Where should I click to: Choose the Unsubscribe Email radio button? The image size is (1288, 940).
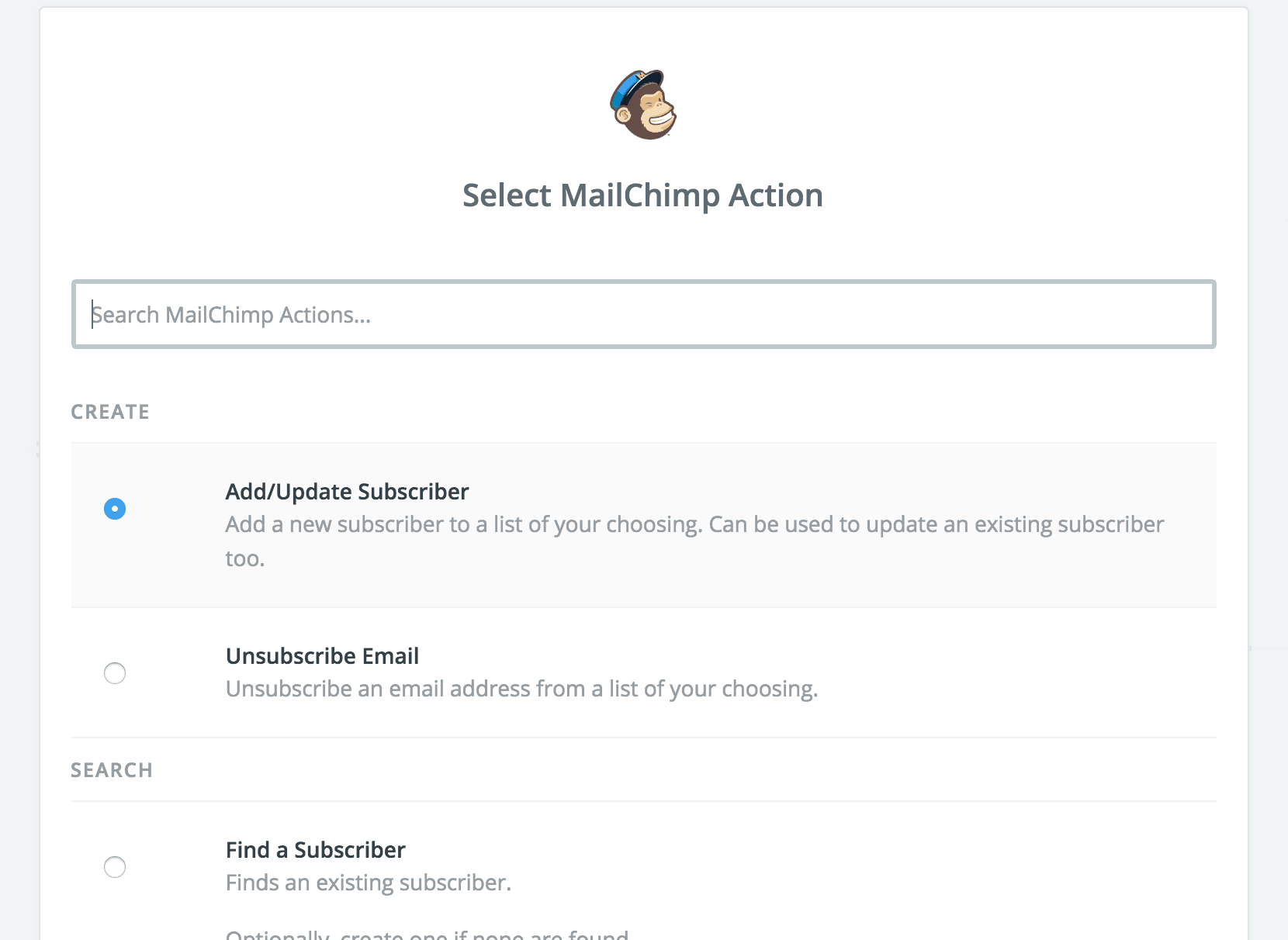click(x=115, y=673)
